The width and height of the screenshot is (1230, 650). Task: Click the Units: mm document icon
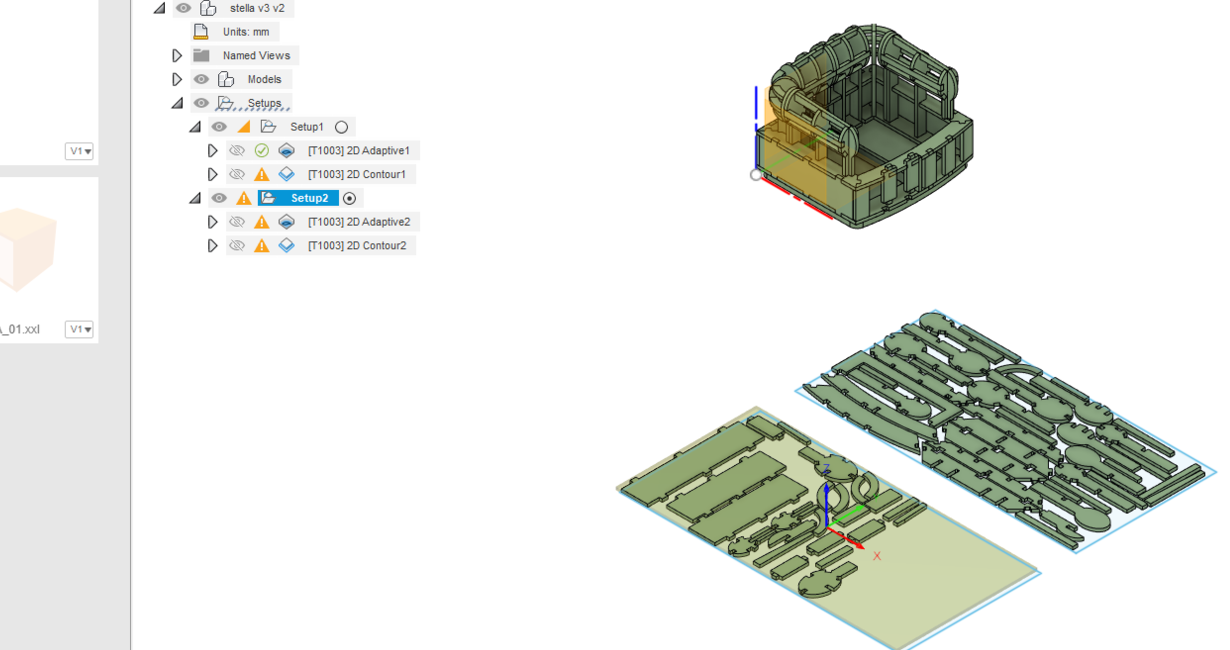coord(201,32)
